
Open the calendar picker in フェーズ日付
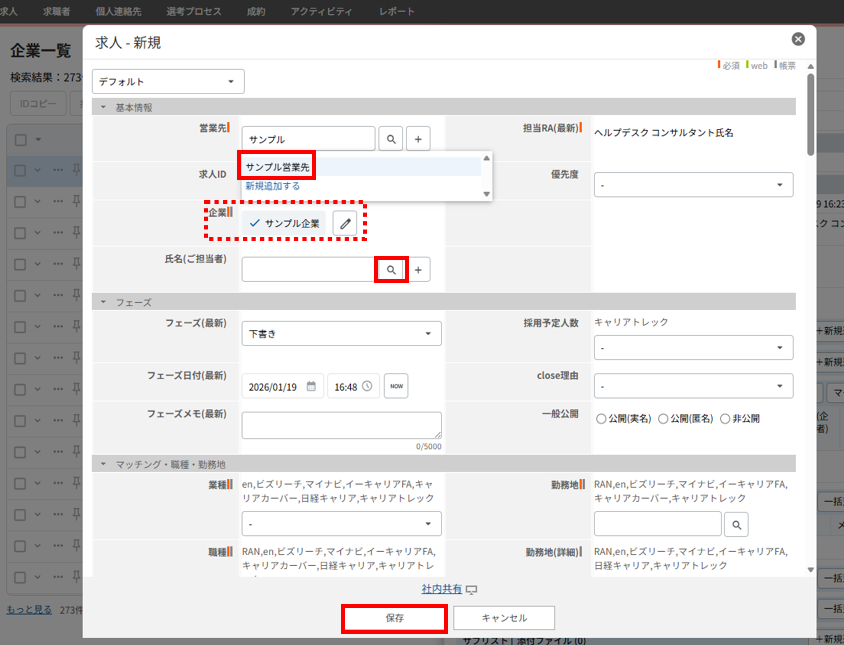point(312,386)
